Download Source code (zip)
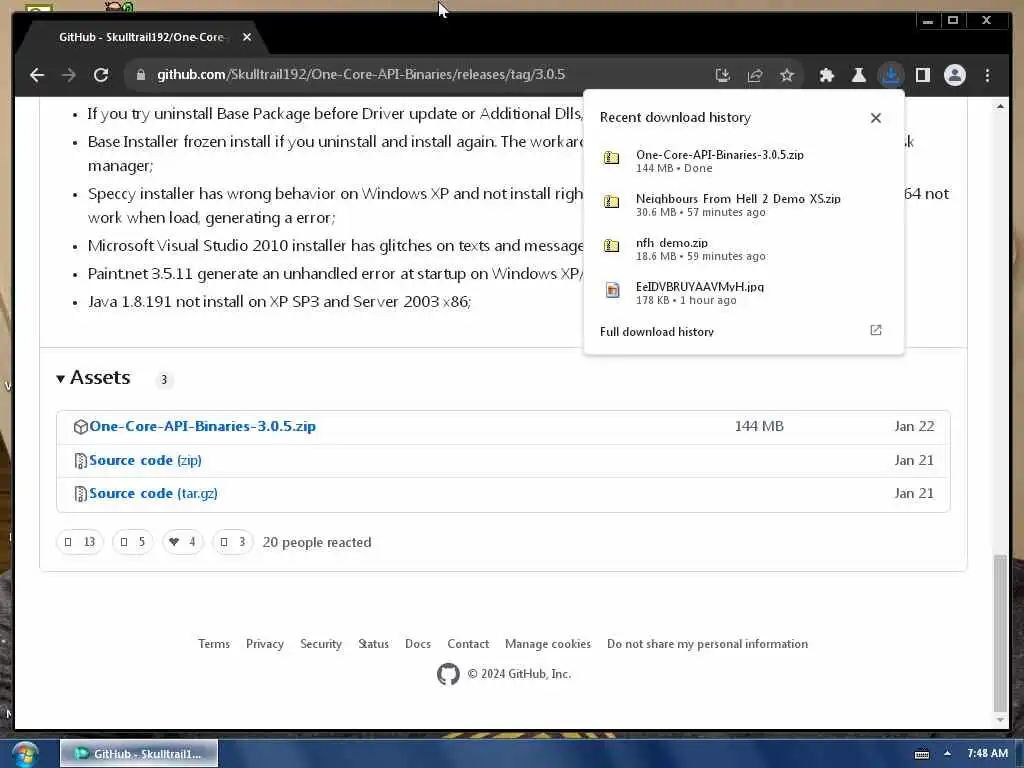 tap(145, 460)
